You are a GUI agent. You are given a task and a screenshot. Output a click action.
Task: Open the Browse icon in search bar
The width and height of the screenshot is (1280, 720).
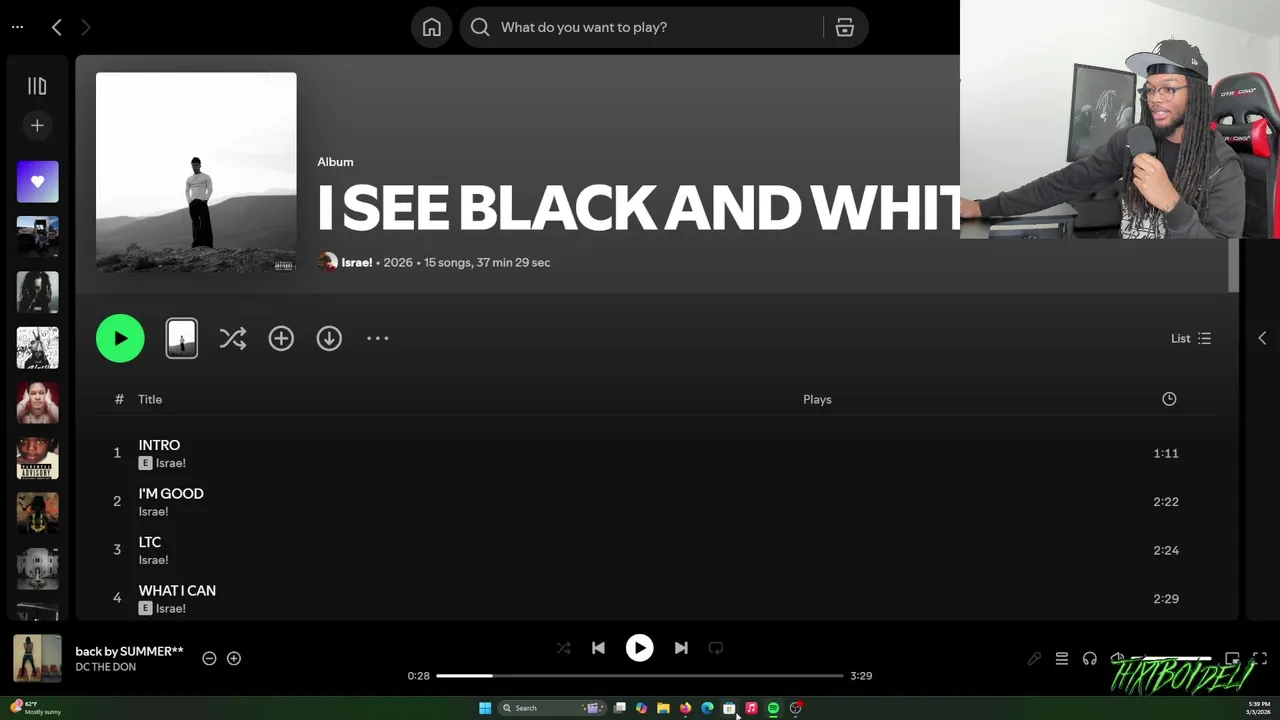coord(845,27)
